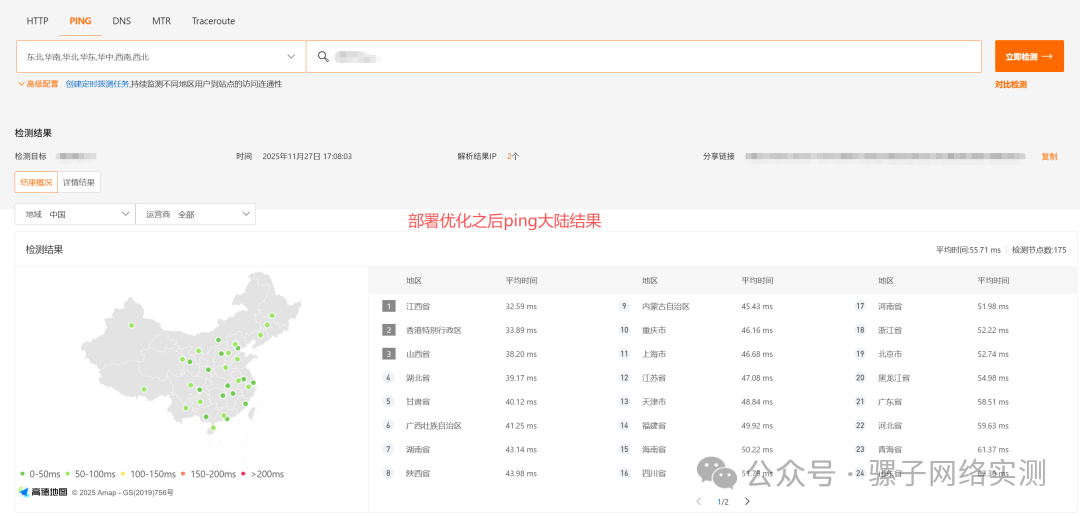Open the DNS tab
Viewport: 1080px width, 516px height.
pos(122,21)
